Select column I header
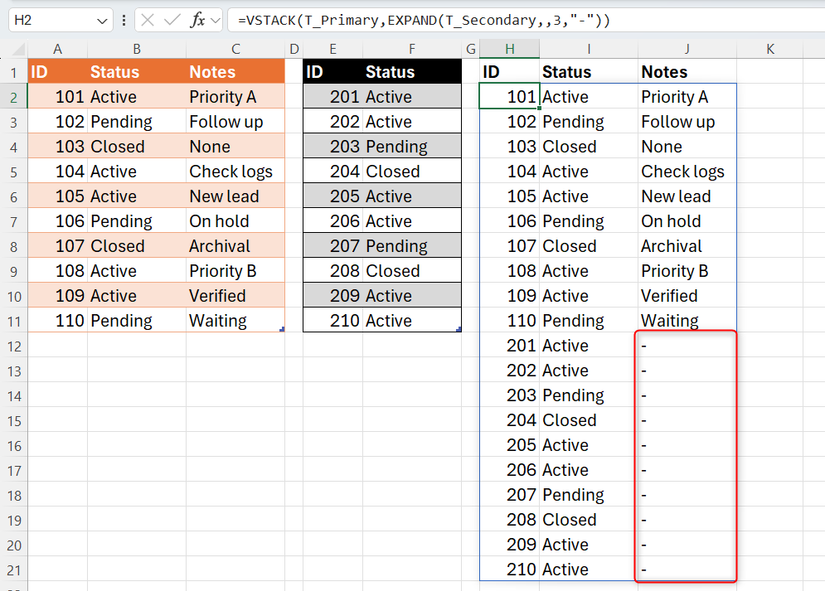 click(589, 49)
